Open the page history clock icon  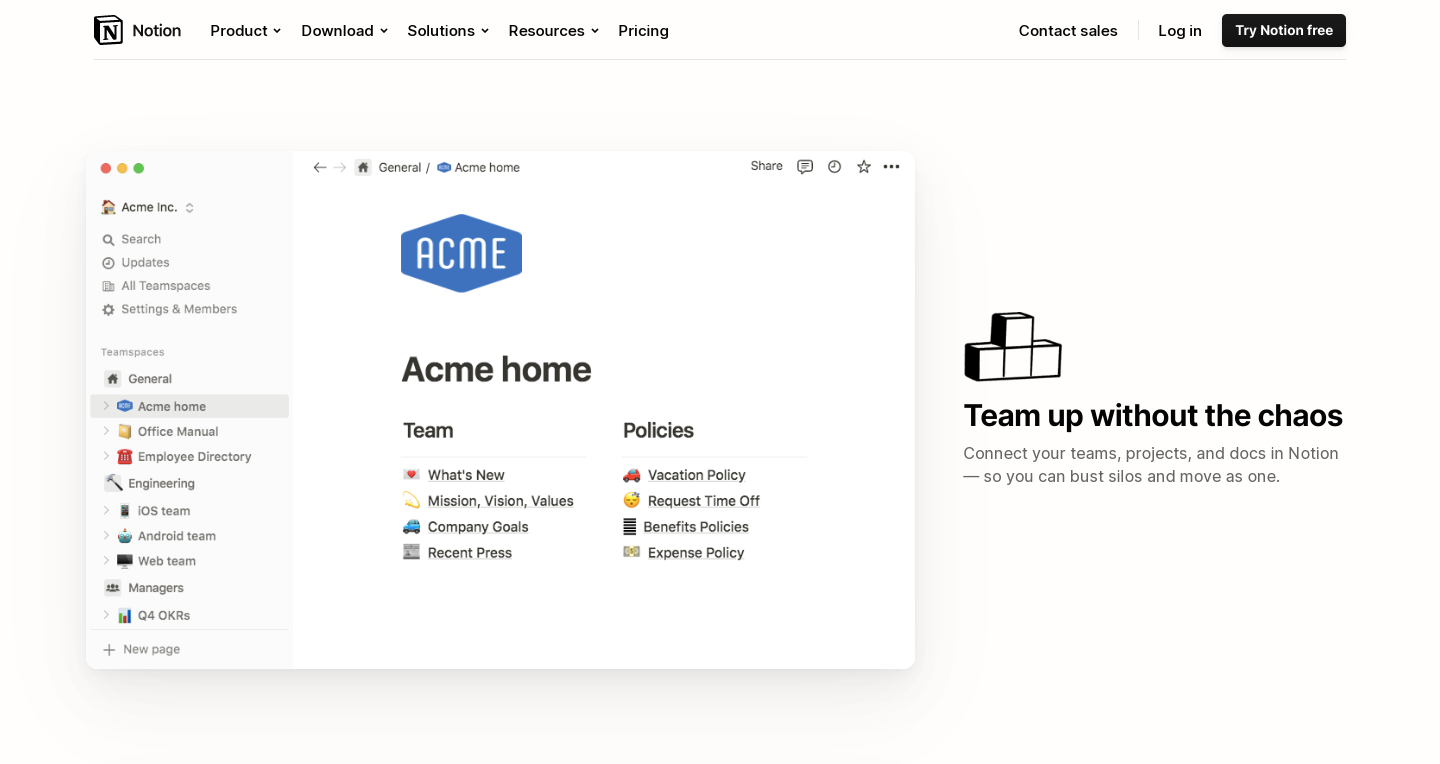tap(834, 167)
